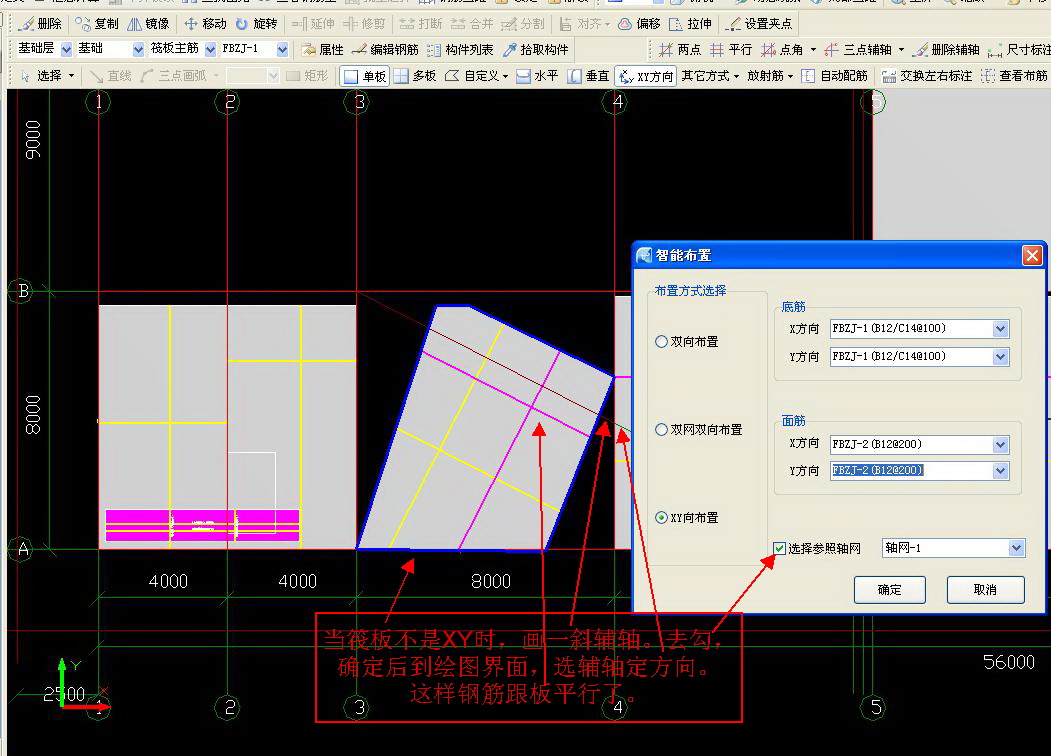Open 基础层 floor dropdown

(66, 50)
